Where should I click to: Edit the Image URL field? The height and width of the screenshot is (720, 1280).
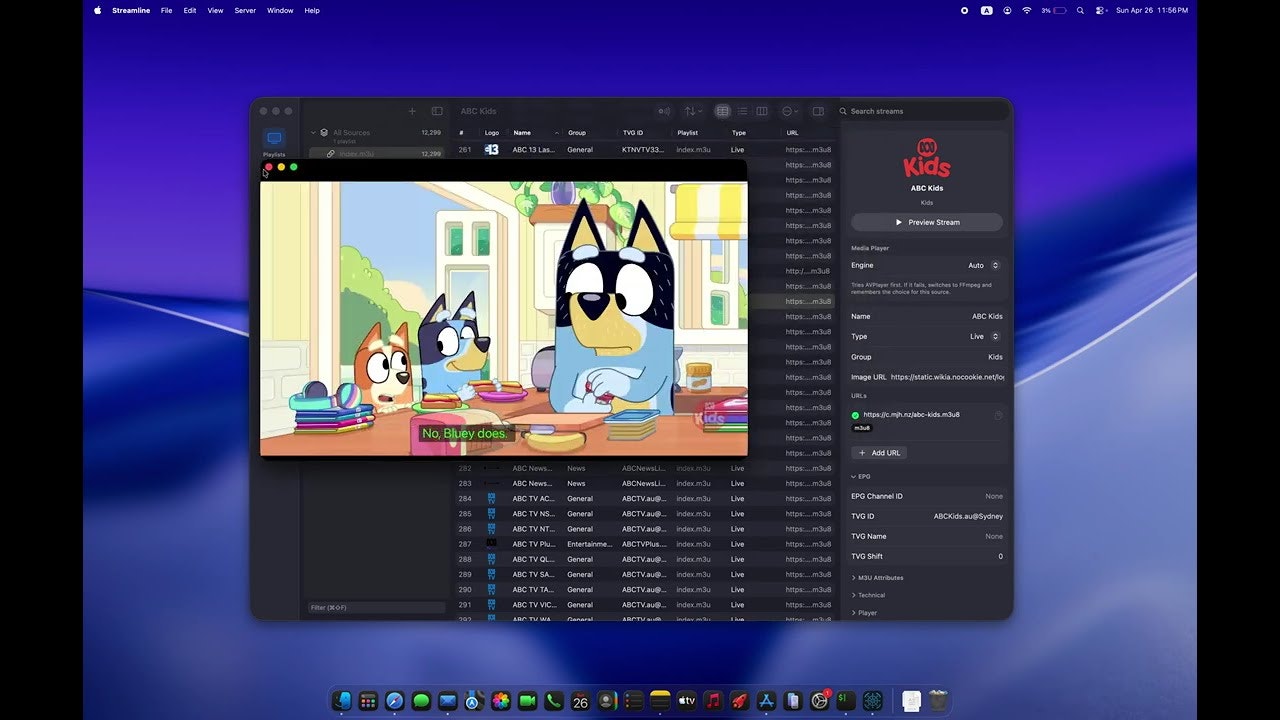tap(947, 377)
